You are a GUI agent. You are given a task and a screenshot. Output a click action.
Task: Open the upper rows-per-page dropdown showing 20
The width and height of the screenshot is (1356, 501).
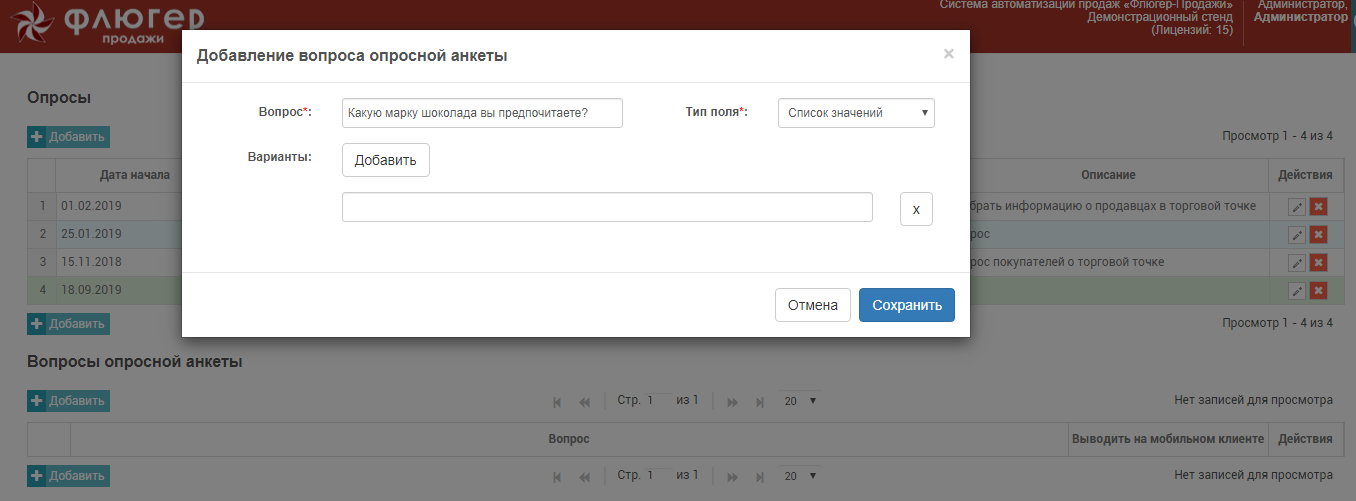[x=800, y=401]
